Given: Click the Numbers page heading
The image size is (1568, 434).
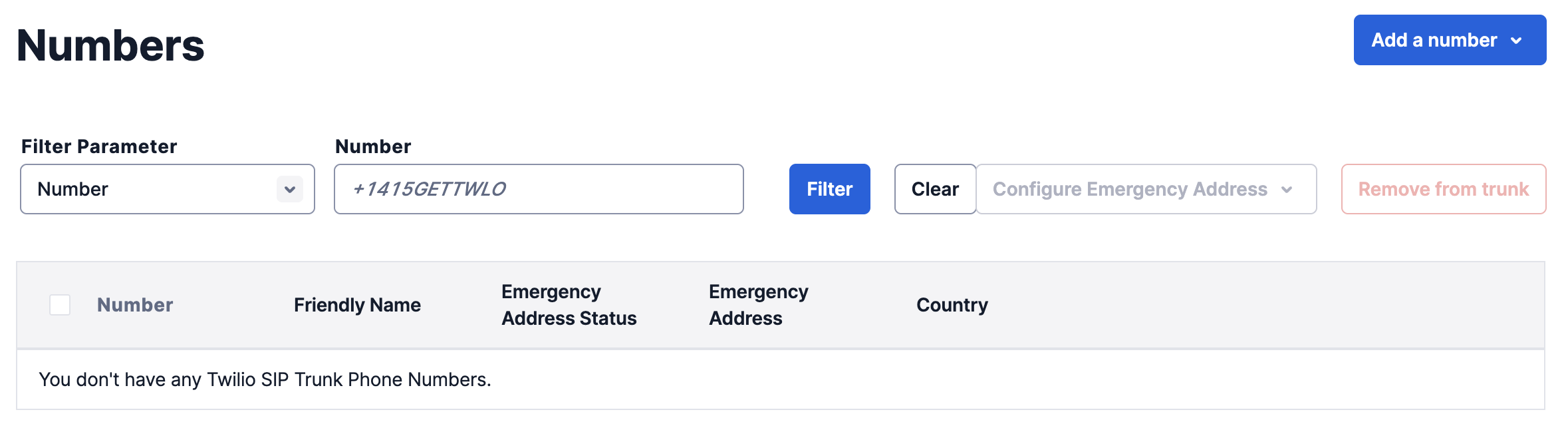Looking at the screenshot, I should point(110,45).
